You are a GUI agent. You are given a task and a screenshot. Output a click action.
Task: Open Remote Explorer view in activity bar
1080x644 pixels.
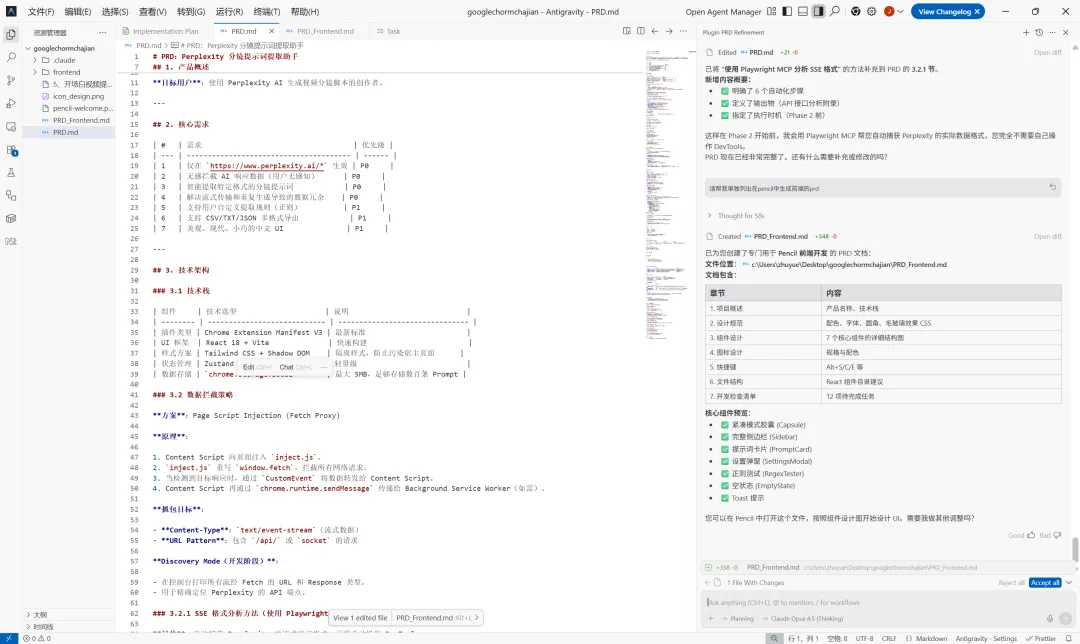(11, 127)
